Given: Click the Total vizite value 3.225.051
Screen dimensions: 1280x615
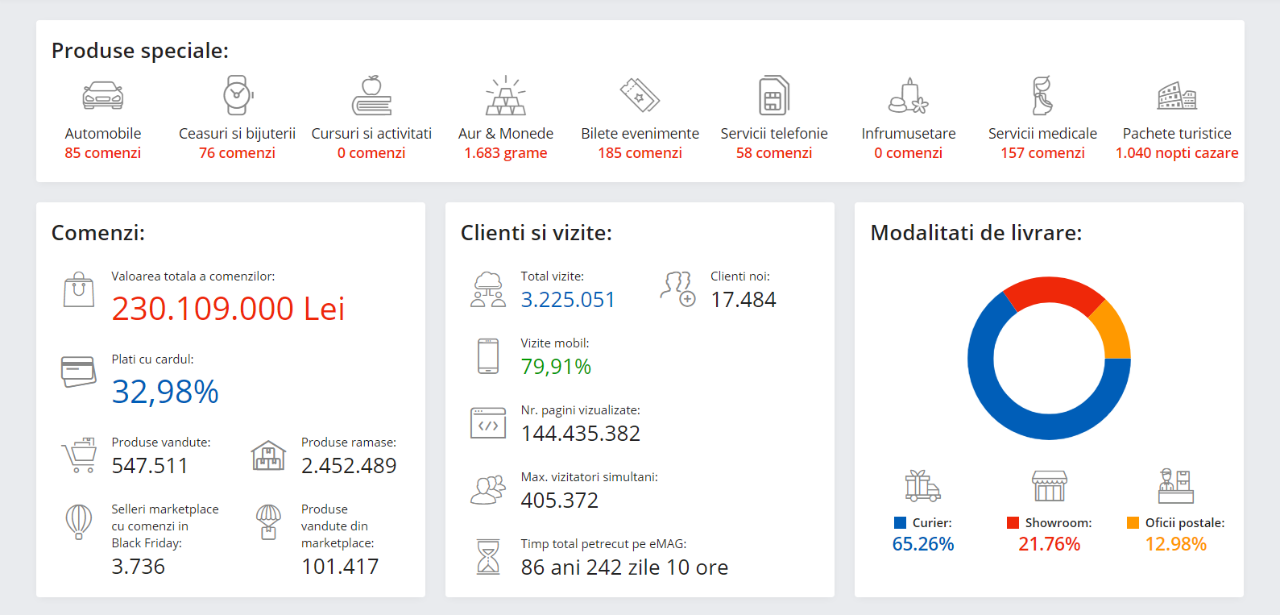Looking at the screenshot, I should pos(568,300).
